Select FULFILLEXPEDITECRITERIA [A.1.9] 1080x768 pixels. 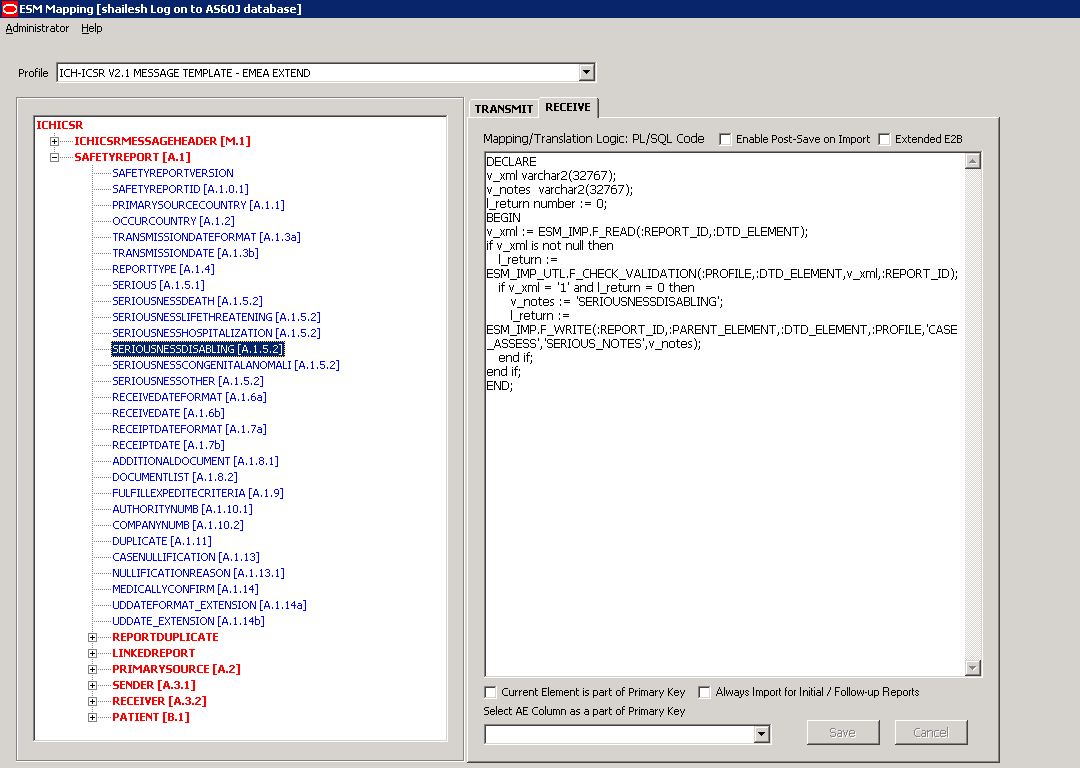[x=198, y=492]
